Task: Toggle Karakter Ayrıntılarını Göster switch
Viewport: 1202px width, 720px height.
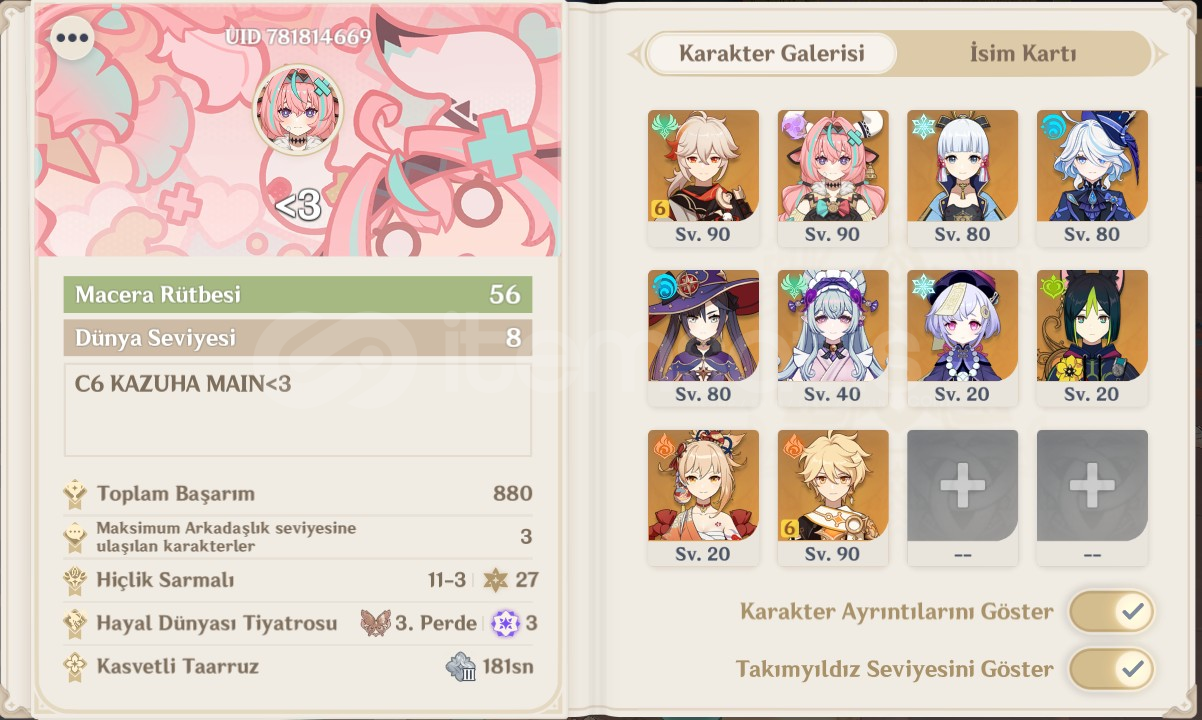Action: point(1111,611)
